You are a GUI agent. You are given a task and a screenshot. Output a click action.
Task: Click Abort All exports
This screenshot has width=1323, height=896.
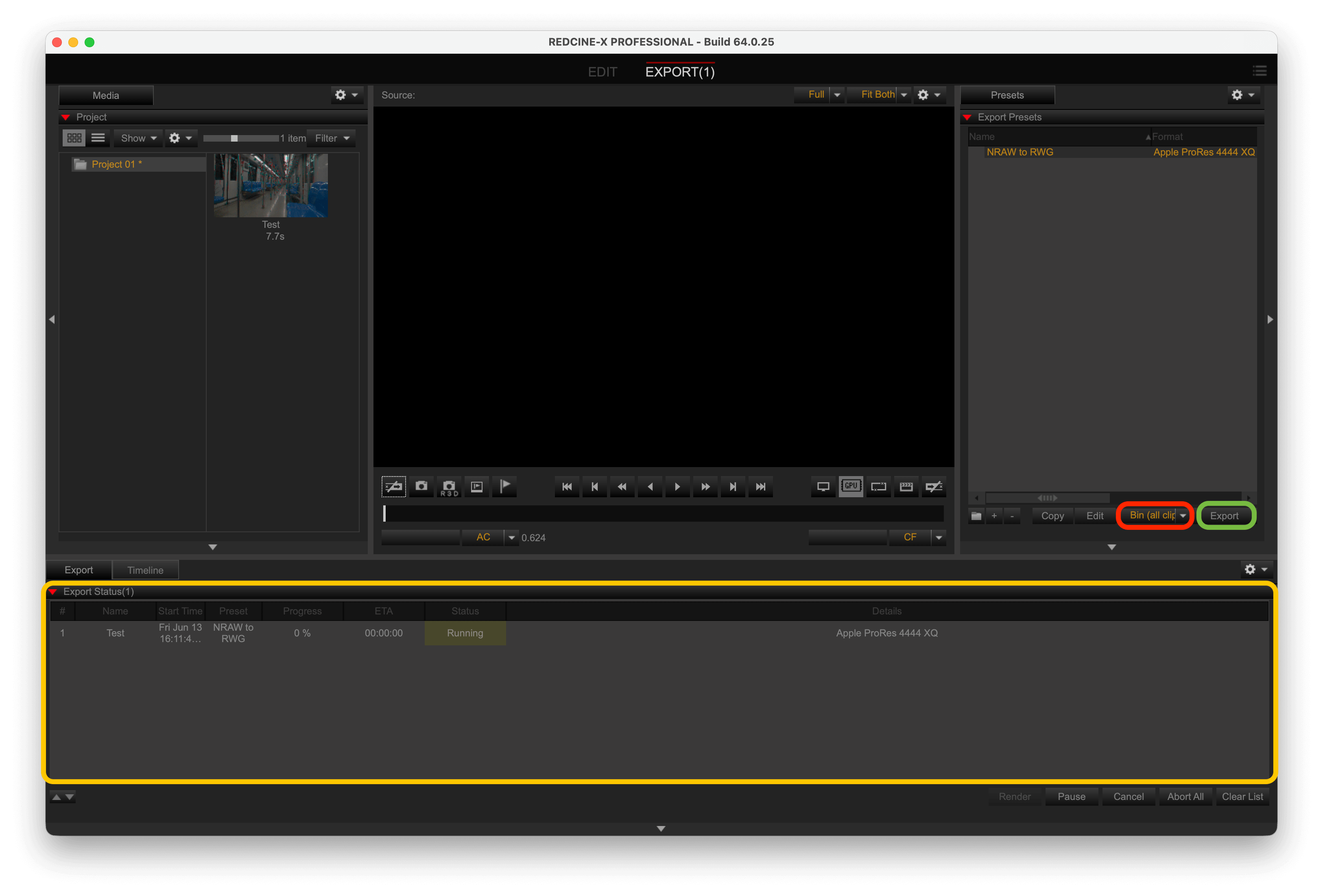1185,797
